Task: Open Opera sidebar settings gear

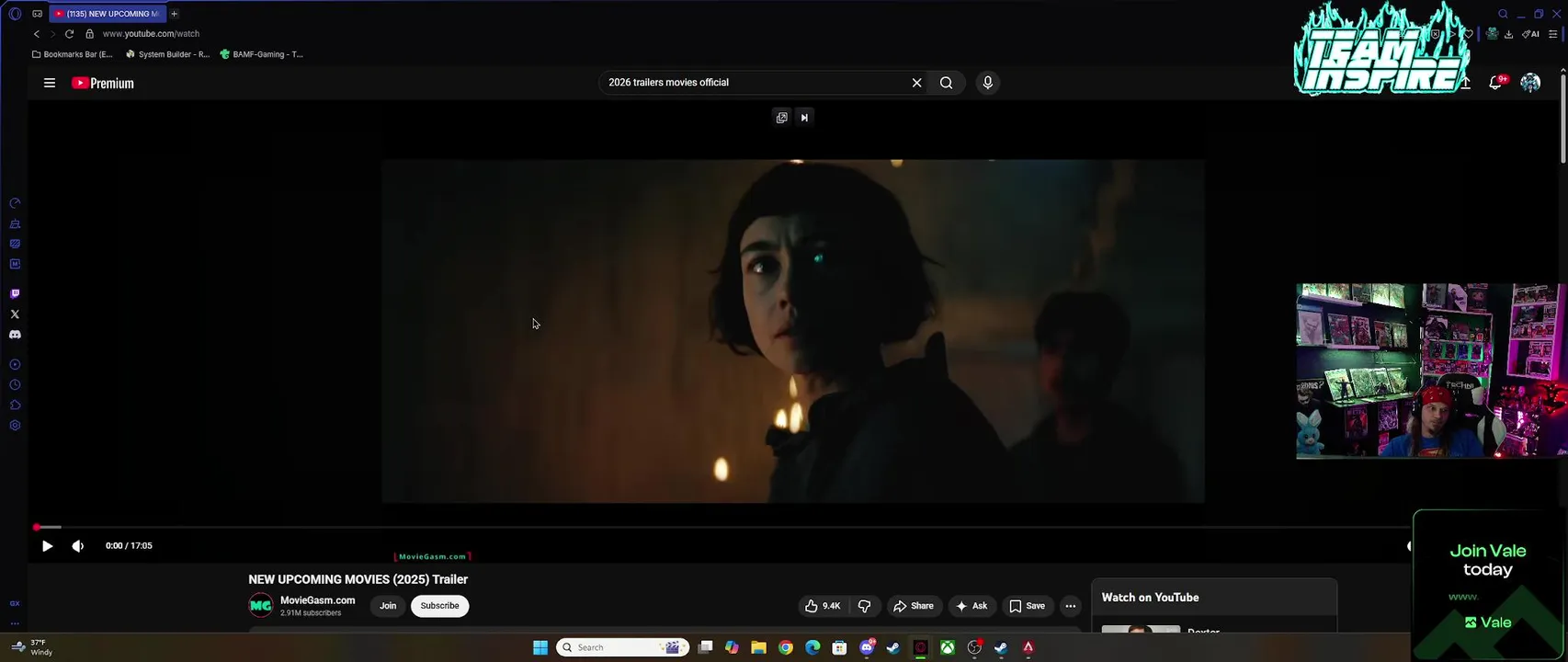Action: point(15,426)
